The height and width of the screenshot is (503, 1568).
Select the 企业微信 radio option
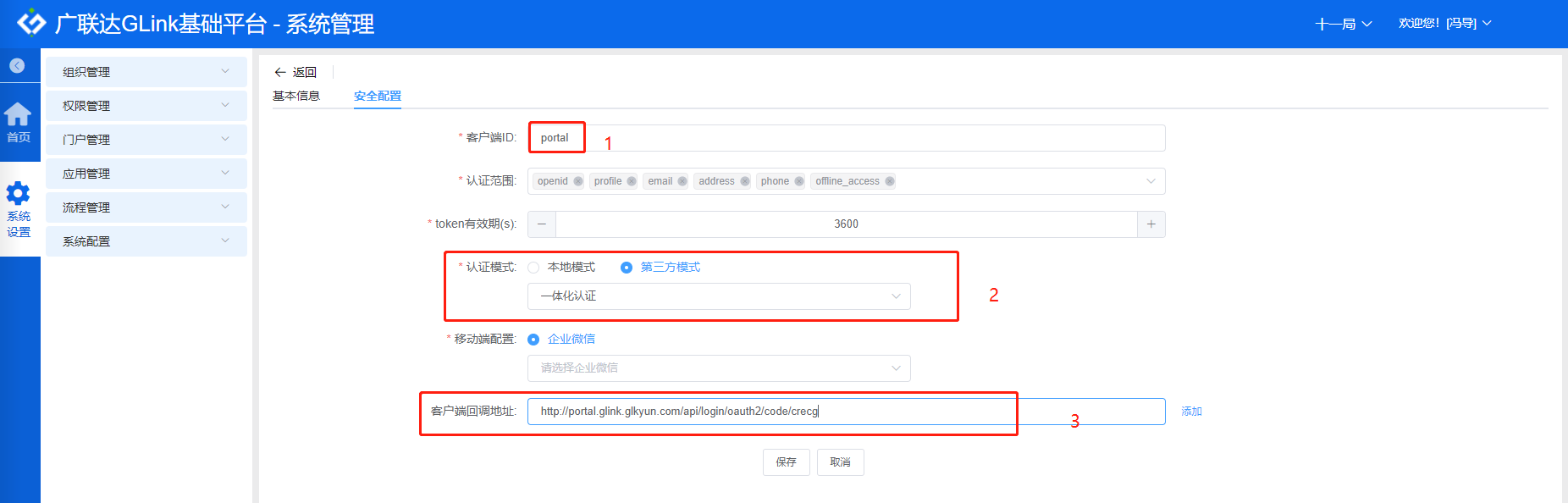pos(533,340)
